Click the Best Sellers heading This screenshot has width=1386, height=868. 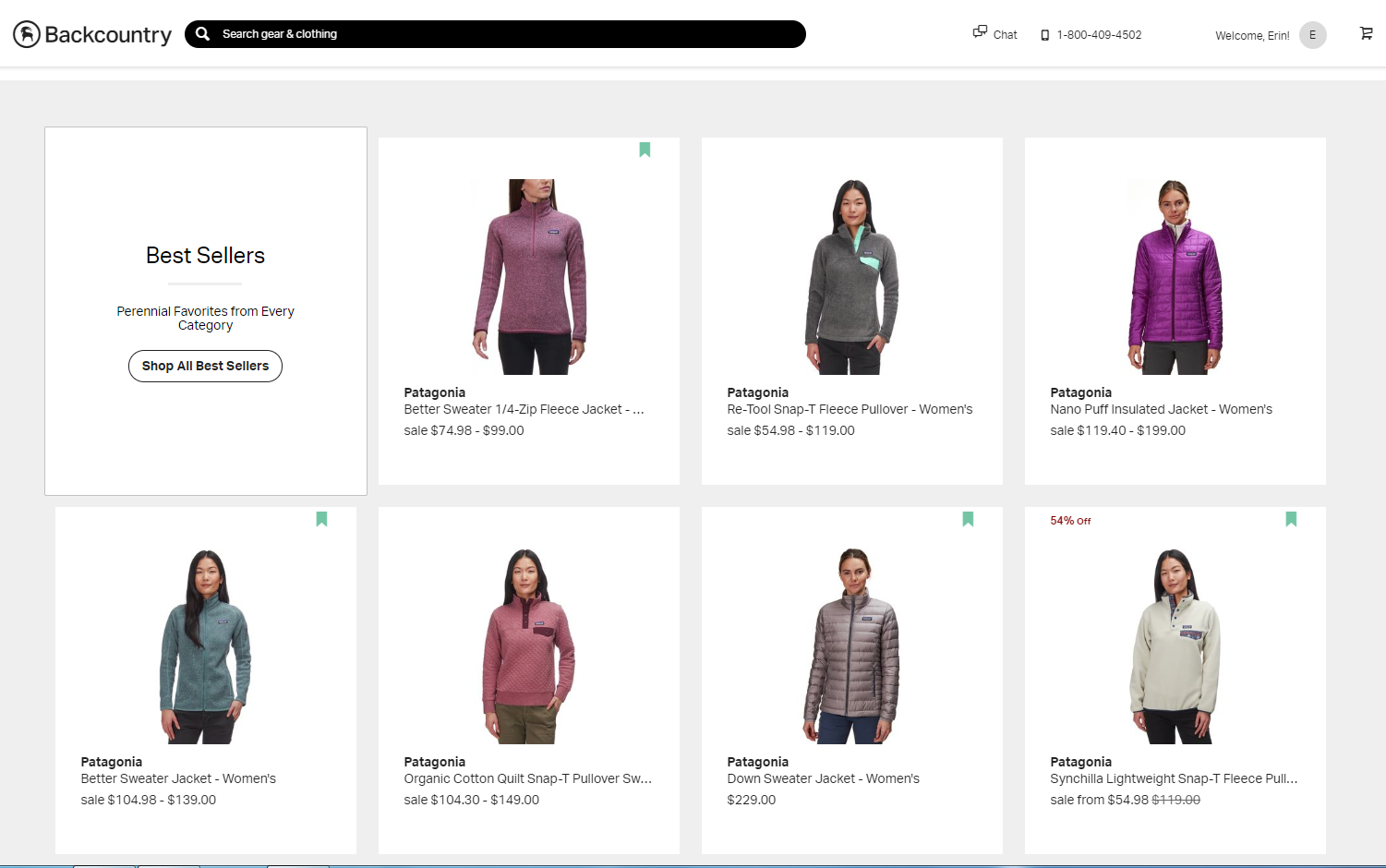pos(205,256)
